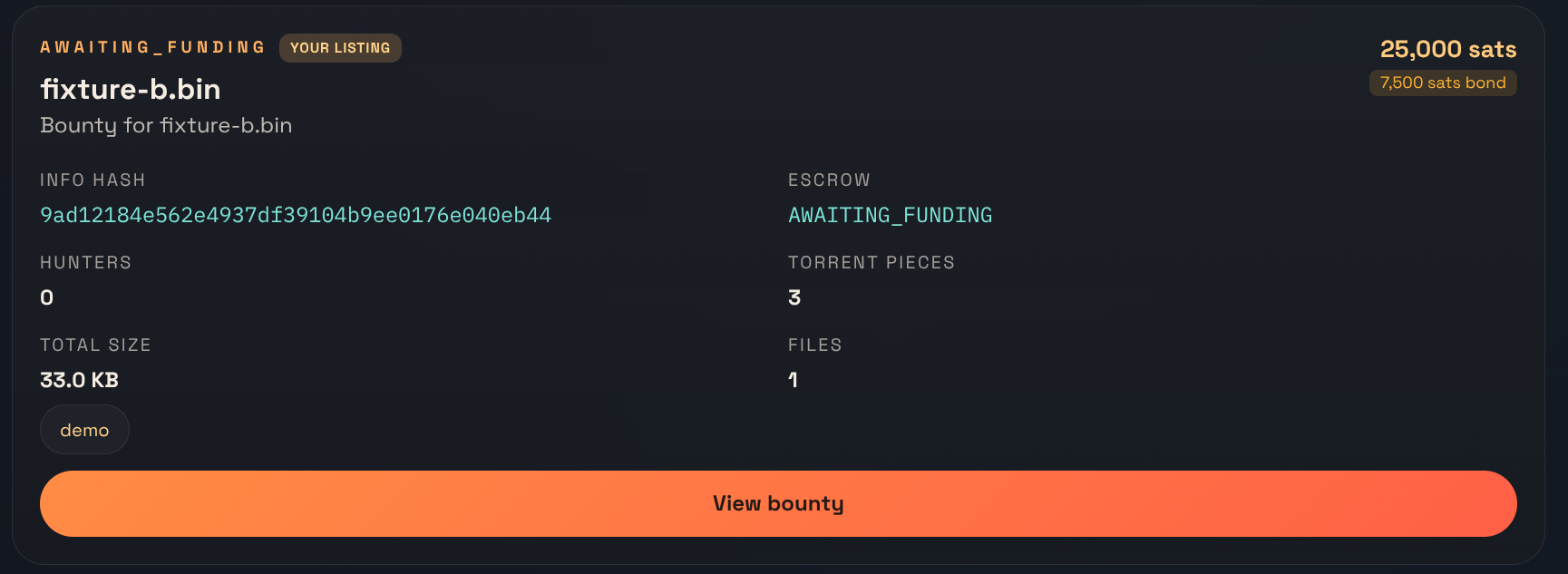The width and height of the screenshot is (1568, 574).
Task: Click the 25,000 sats reward amount
Action: point(1448,49)
